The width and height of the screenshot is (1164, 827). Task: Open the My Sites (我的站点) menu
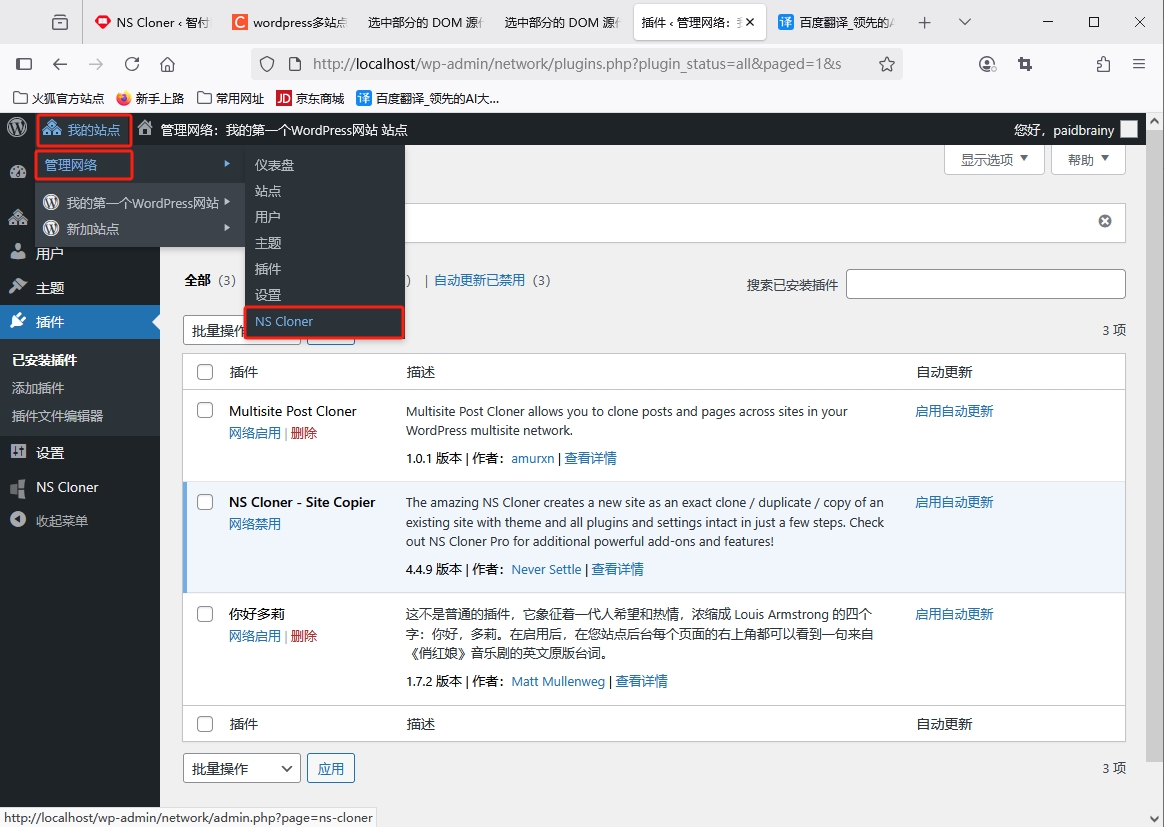tap(82, 130)
